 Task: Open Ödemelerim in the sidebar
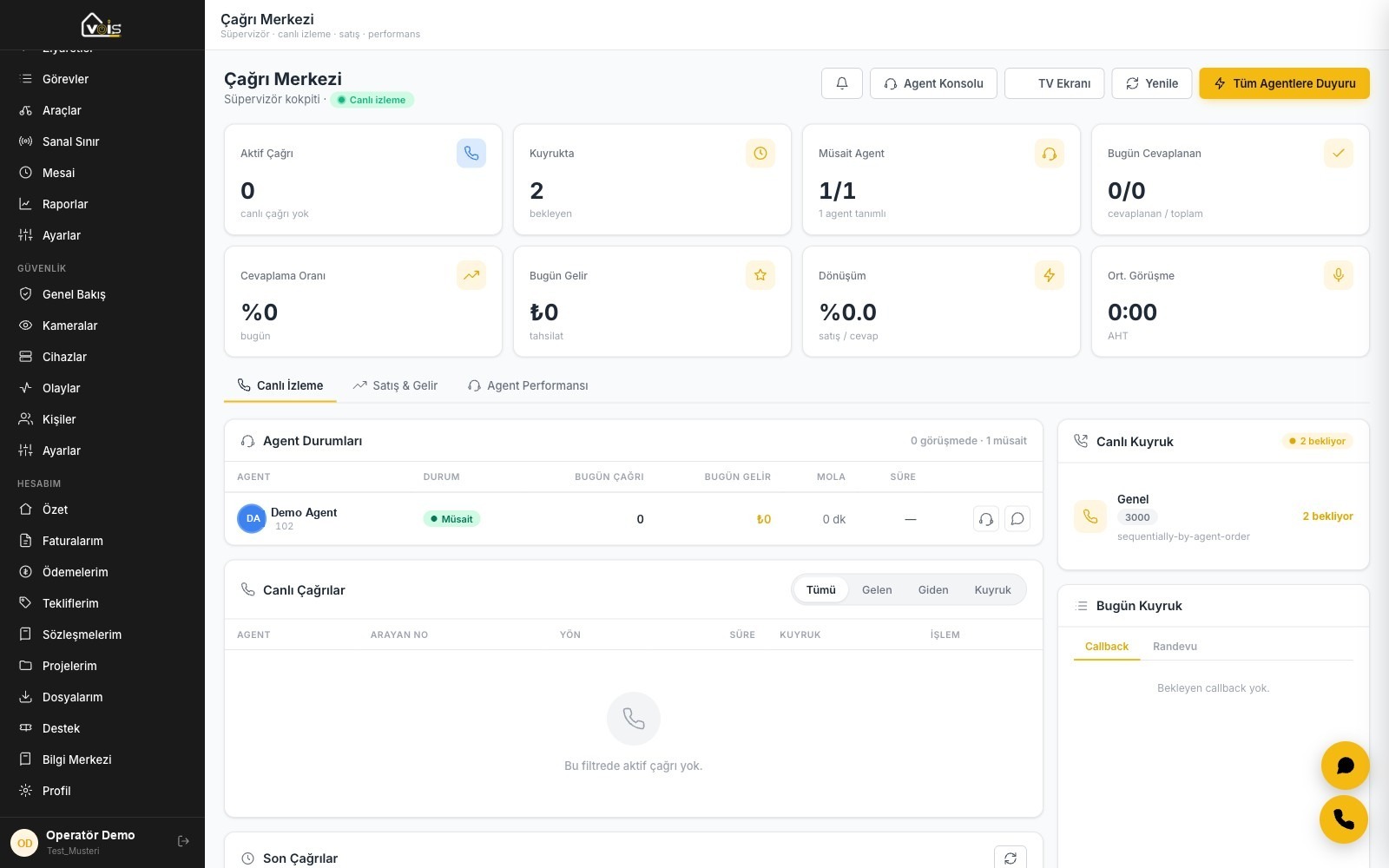102,572
